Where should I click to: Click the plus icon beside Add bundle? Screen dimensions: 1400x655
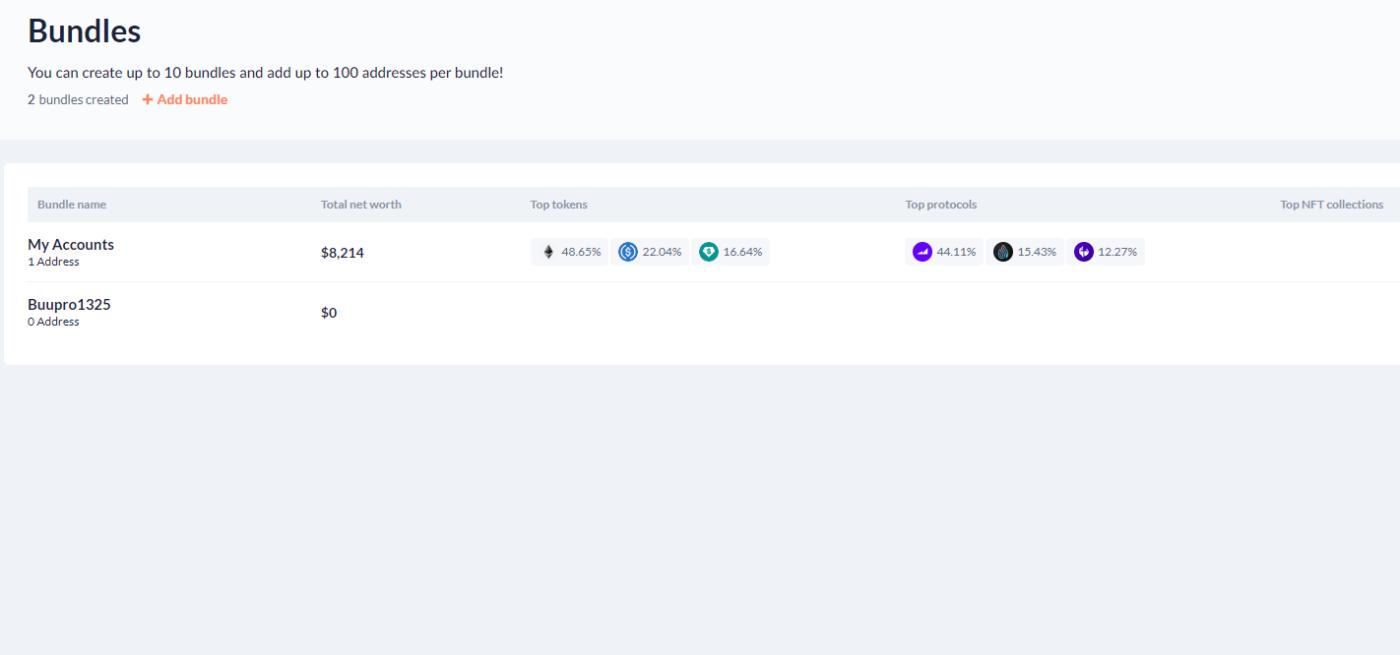(148, 100)
